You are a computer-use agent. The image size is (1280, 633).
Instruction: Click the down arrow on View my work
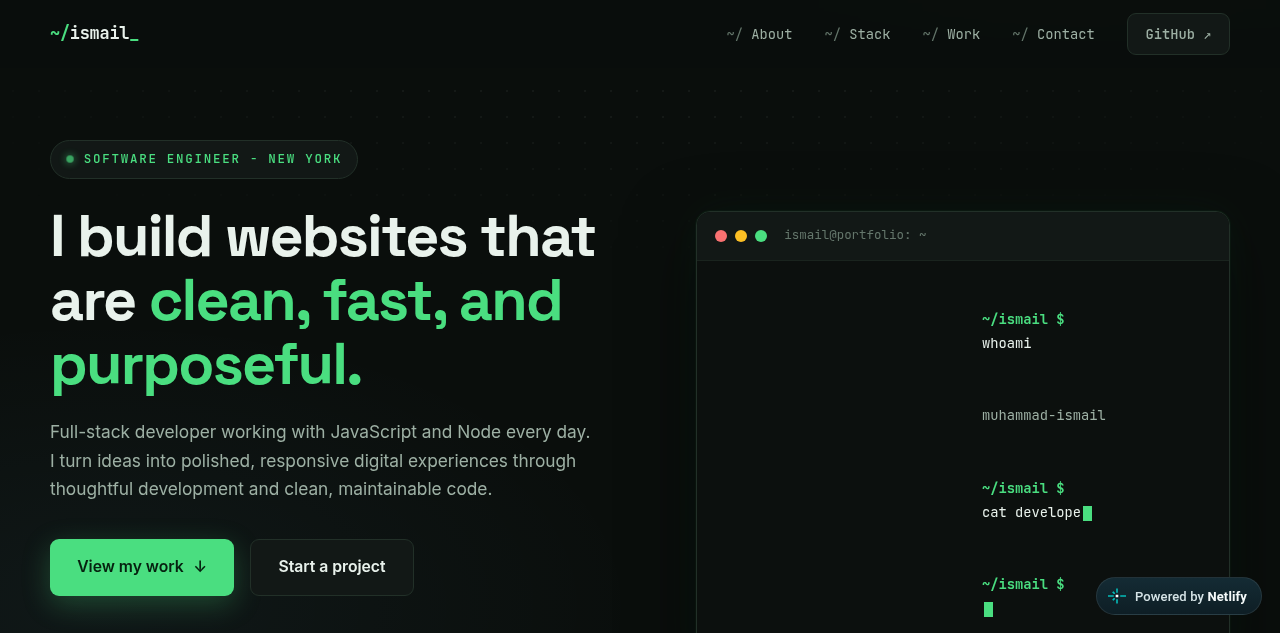(x=200, y=567)
